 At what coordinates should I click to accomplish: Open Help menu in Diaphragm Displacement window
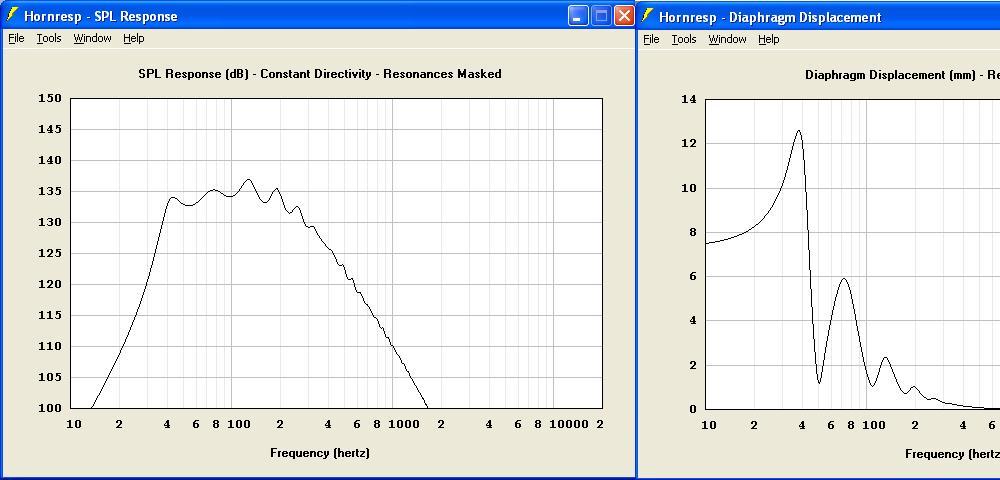coord(769,40)
